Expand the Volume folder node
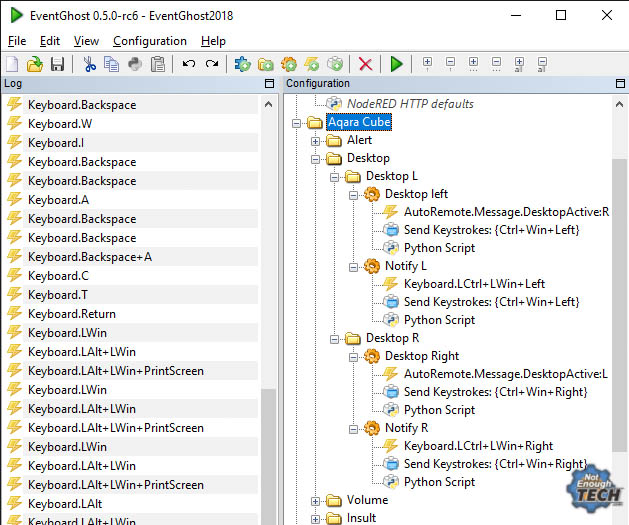This screenshot has width=629, height=525. (x=316, y=500)
